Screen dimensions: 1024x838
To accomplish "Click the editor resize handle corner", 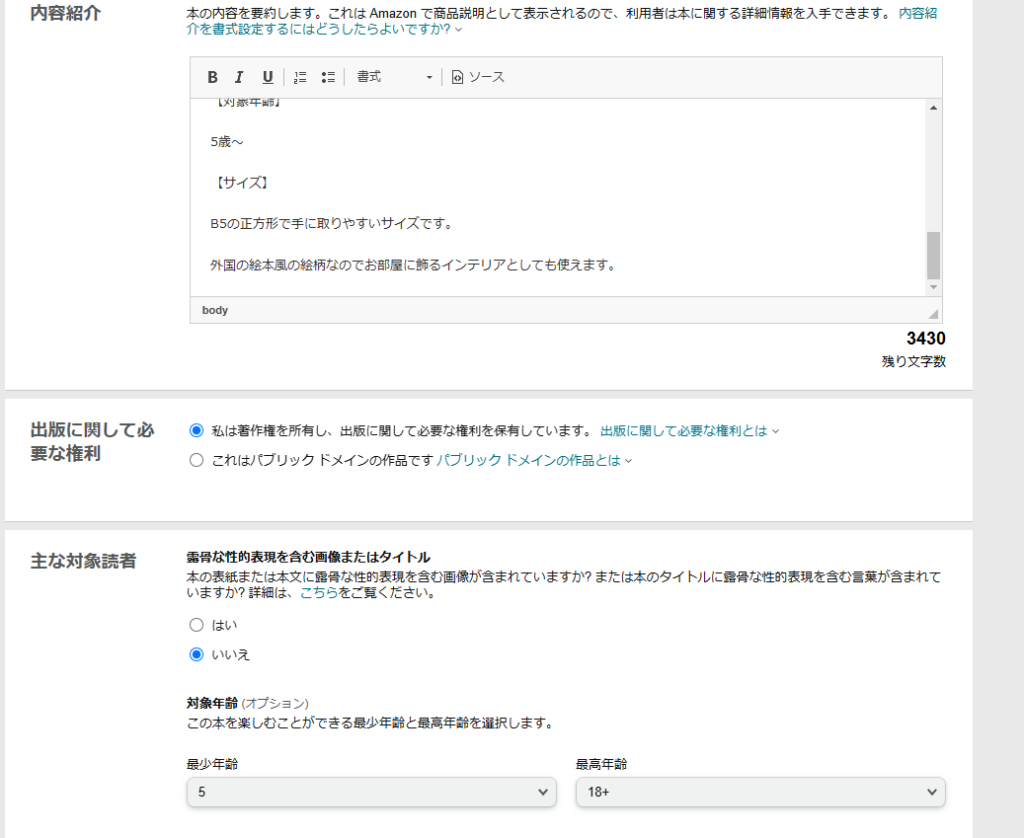I will (934, 314).
